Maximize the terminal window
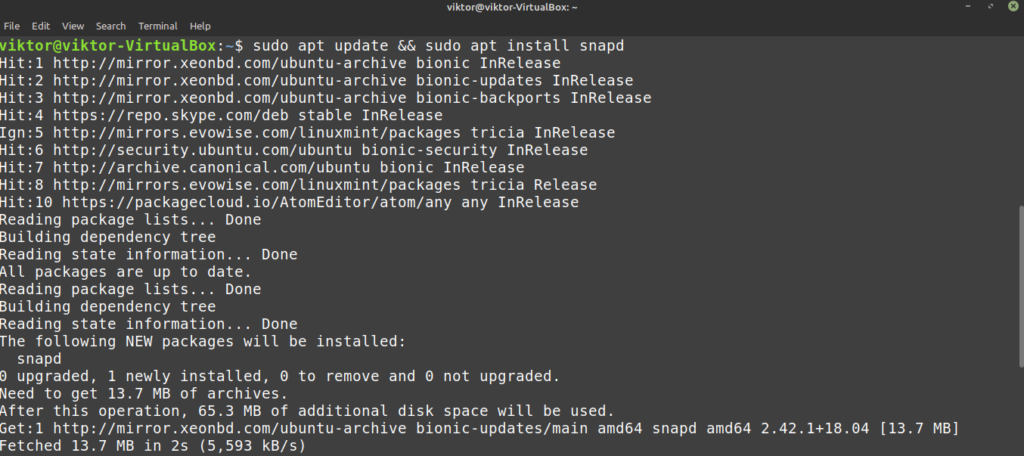Viewport: 1024px width, 456px height. [991, 7]
